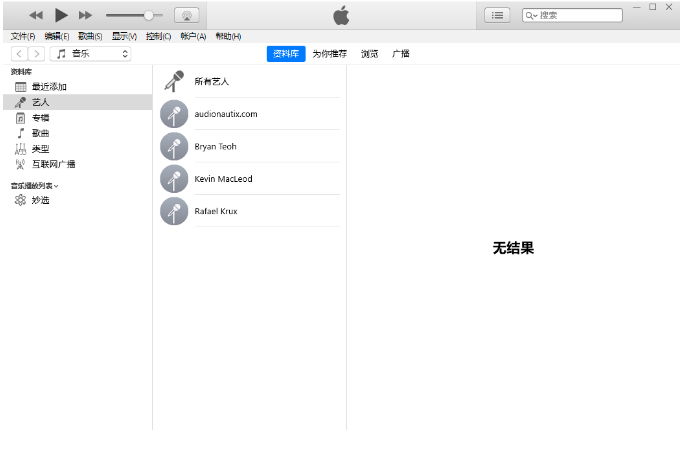Select the 资料库 tab
Image resolution: width=684 pixels, height=450 pixels.
coord(286,54)
